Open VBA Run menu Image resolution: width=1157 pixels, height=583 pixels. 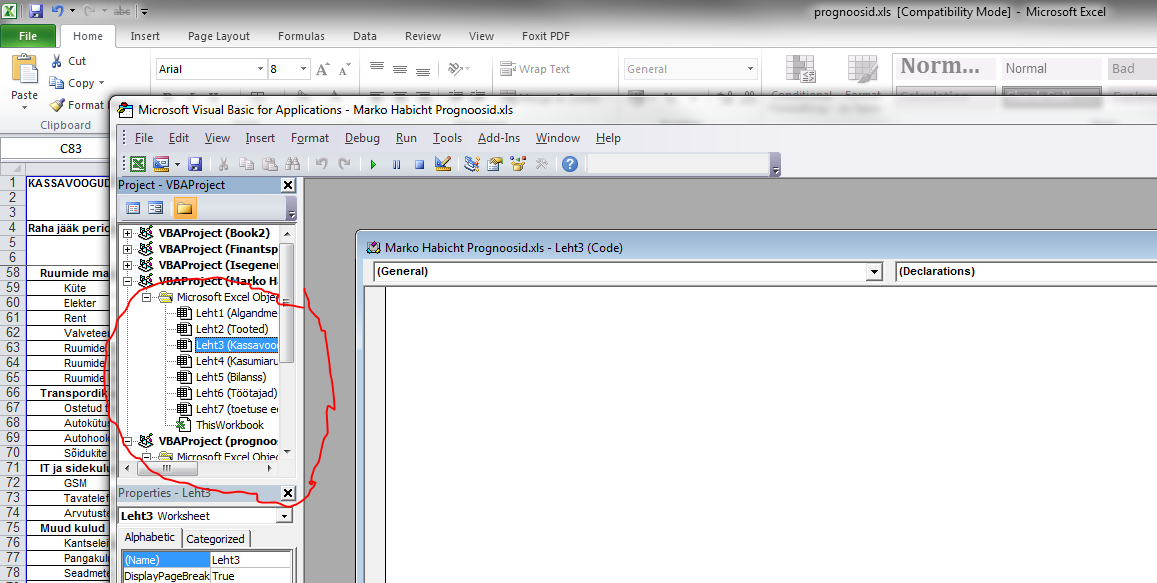pyautogui.click(x=406, y=138)
